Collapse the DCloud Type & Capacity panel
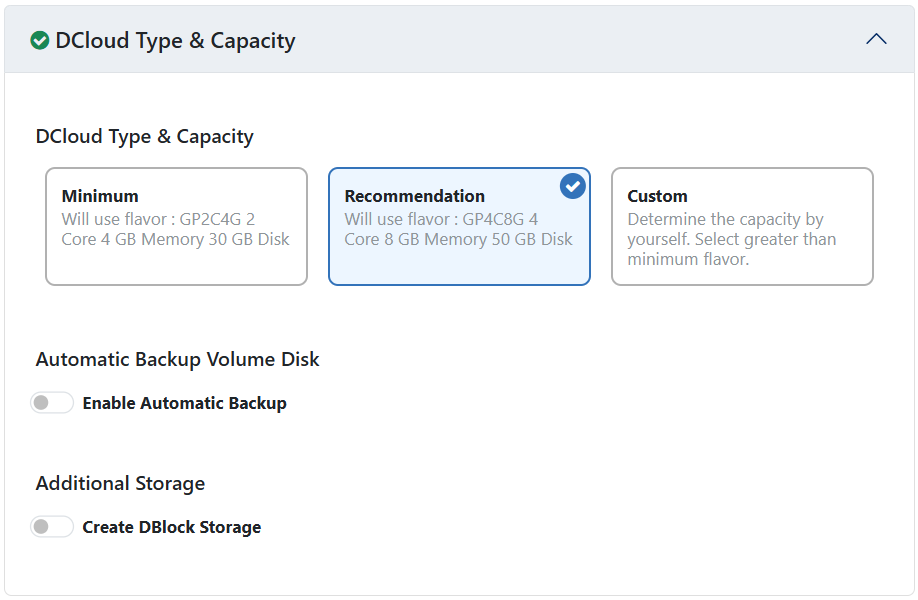This screenshot has width=918, height=600. (876, 40)
